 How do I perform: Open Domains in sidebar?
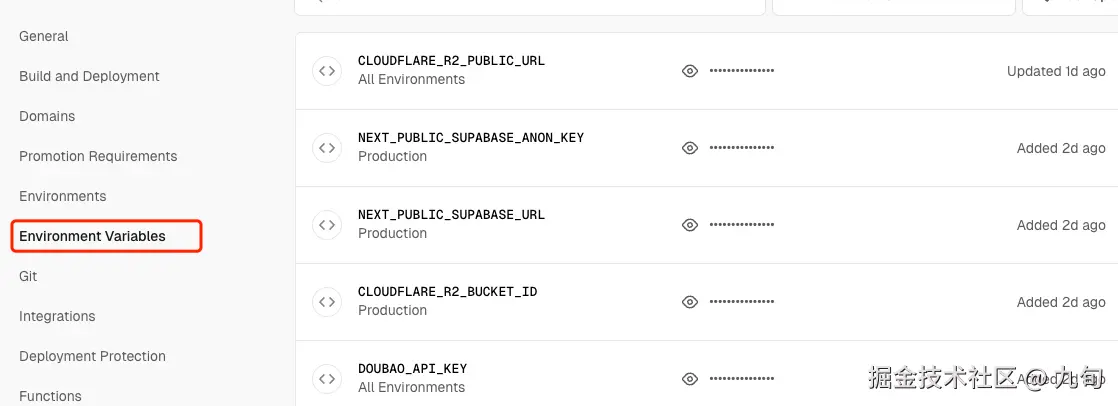pyautogui.click(x=47, y=116)
